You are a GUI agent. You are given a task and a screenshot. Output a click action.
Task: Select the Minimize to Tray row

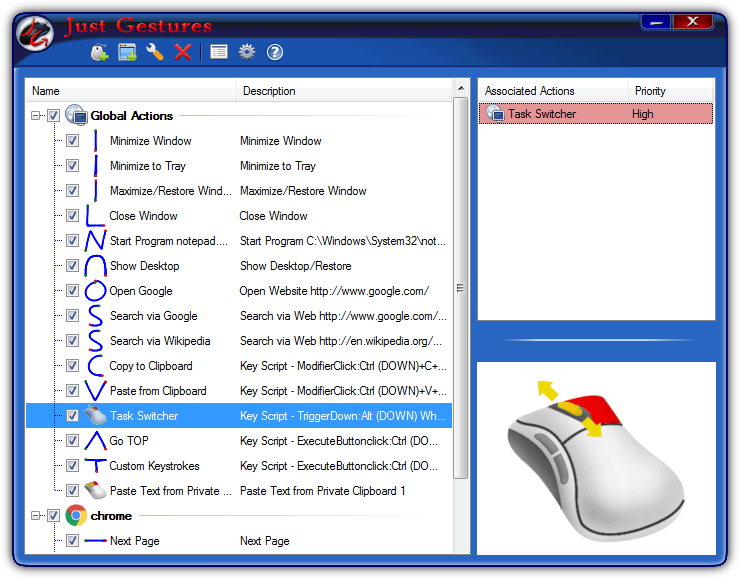pyautogui.click(x=239, y=166)
